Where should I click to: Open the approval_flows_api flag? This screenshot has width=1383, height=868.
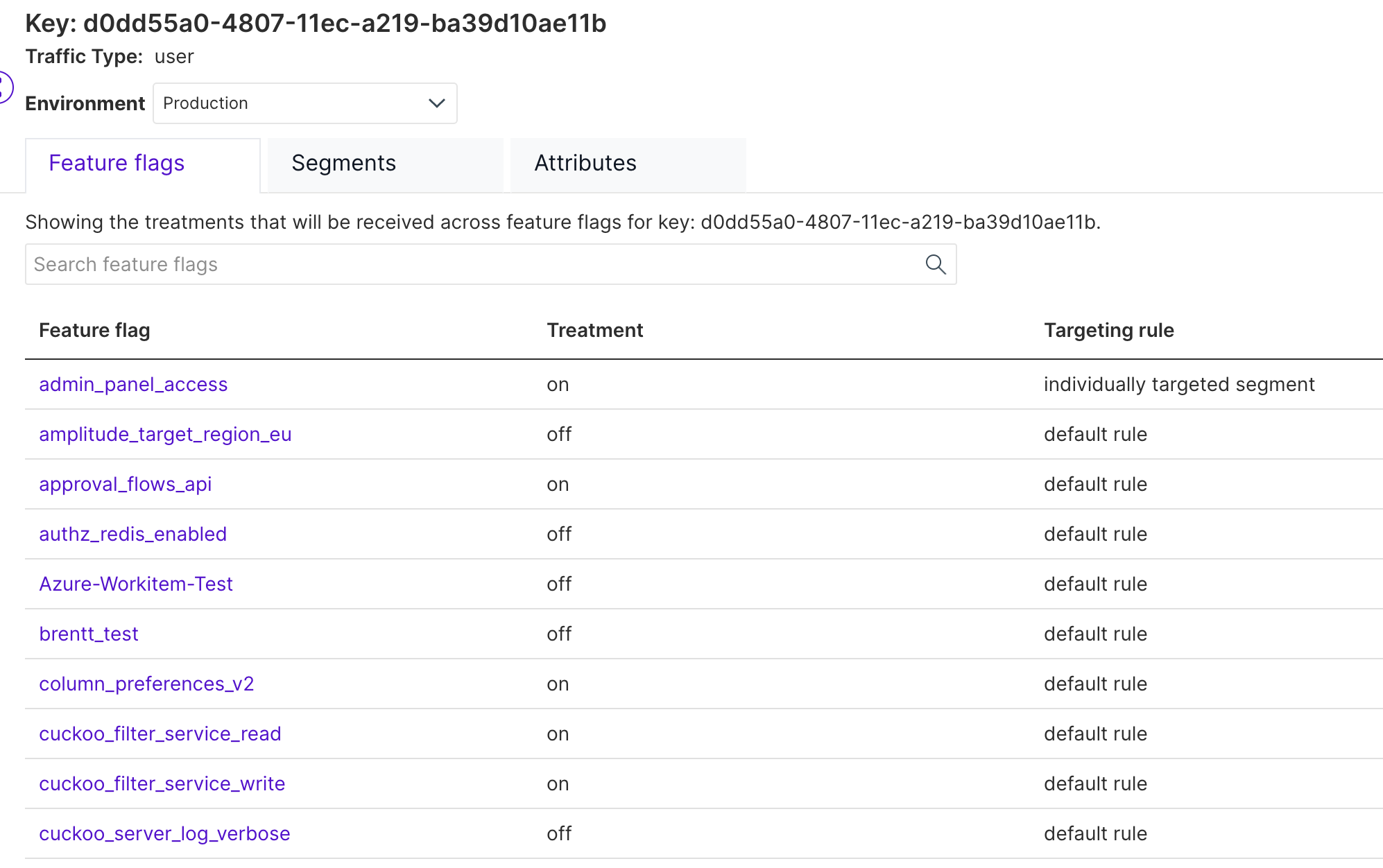(x=125, y=484)
